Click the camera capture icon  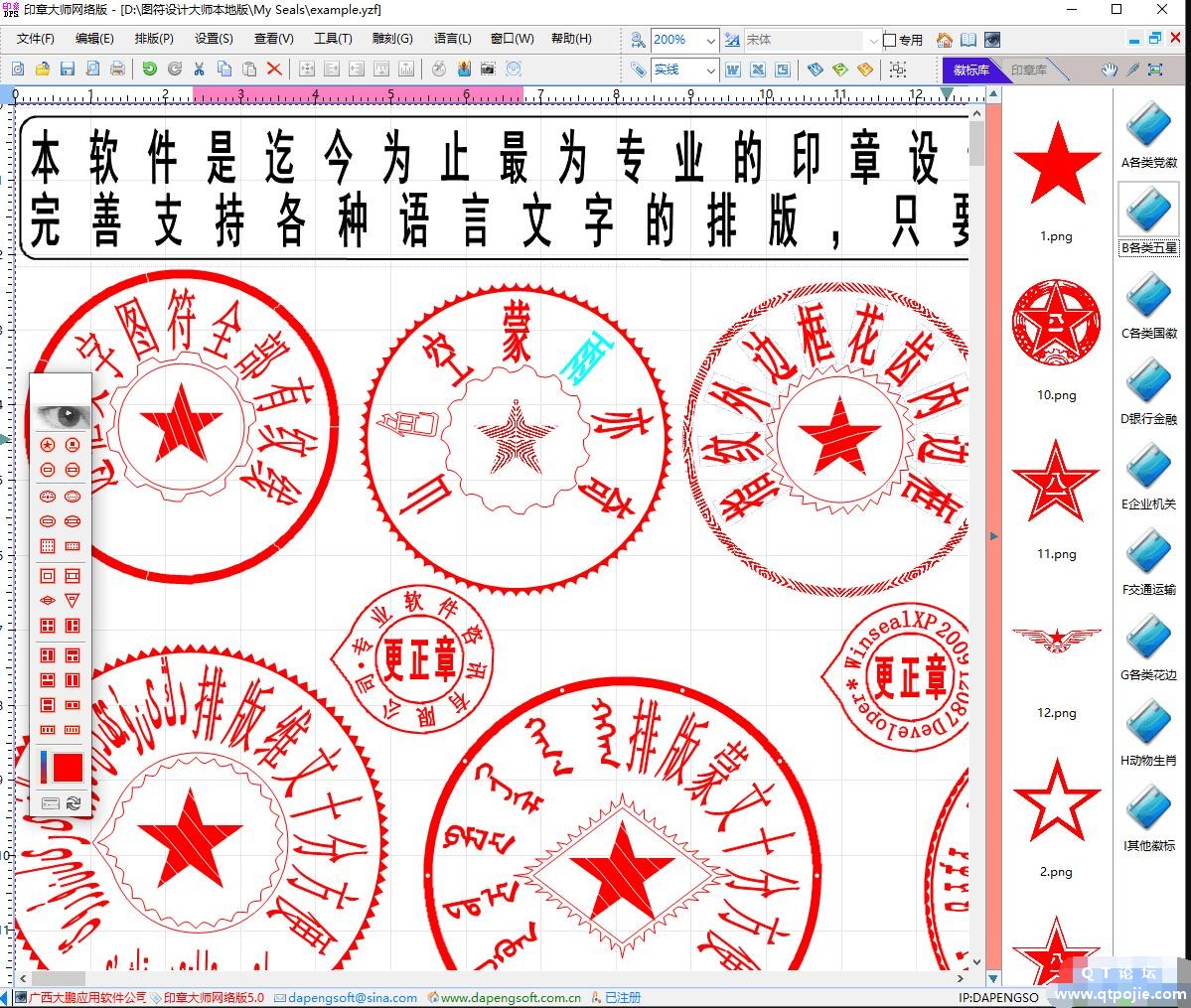click(x=488, y=70)
